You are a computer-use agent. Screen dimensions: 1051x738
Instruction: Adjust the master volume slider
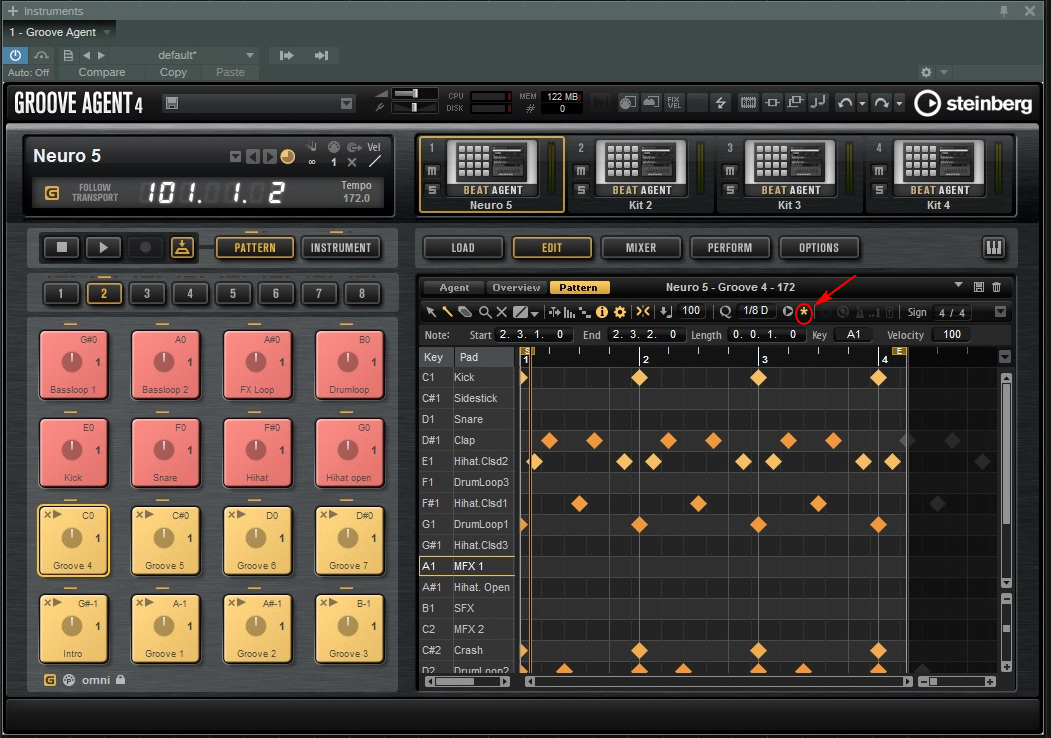click(x=414, y=93)
